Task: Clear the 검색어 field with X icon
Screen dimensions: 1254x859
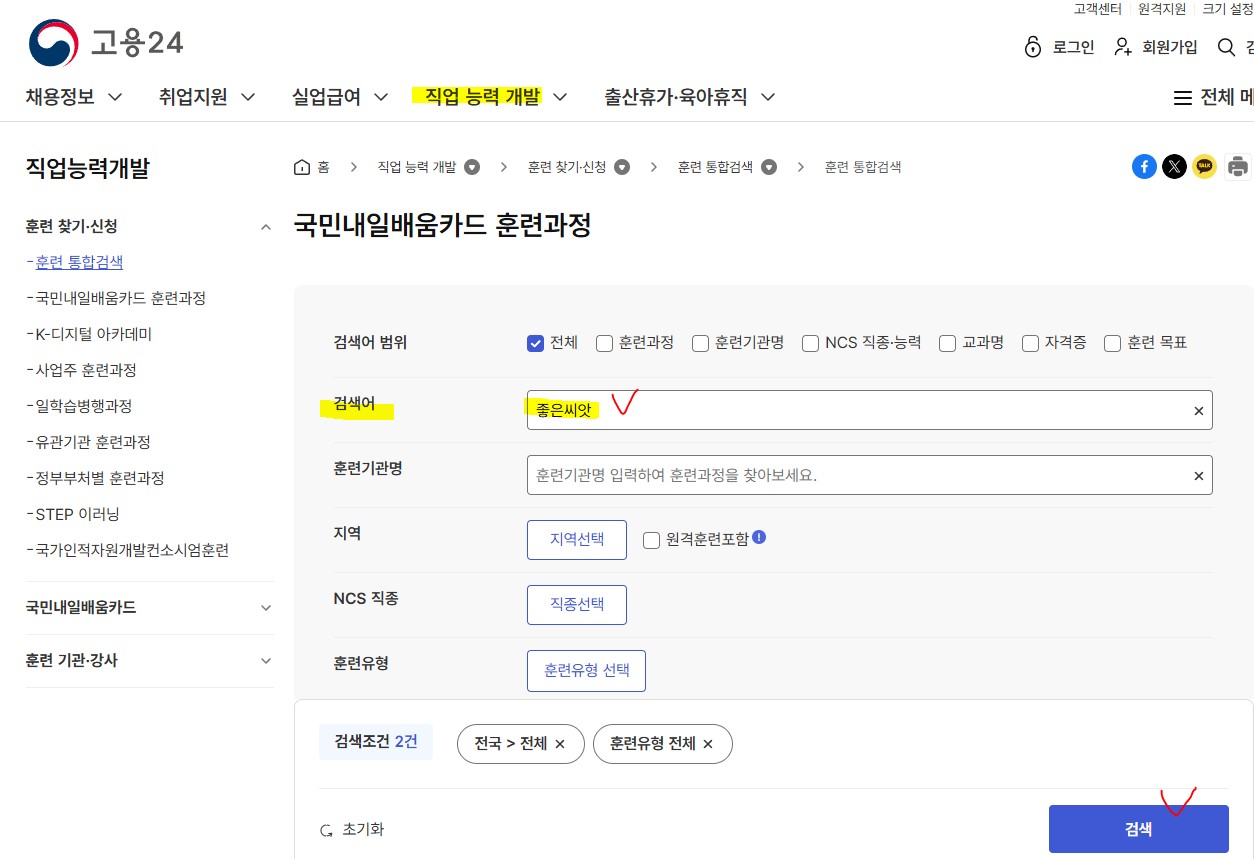Action: [x=1198, y=411]
